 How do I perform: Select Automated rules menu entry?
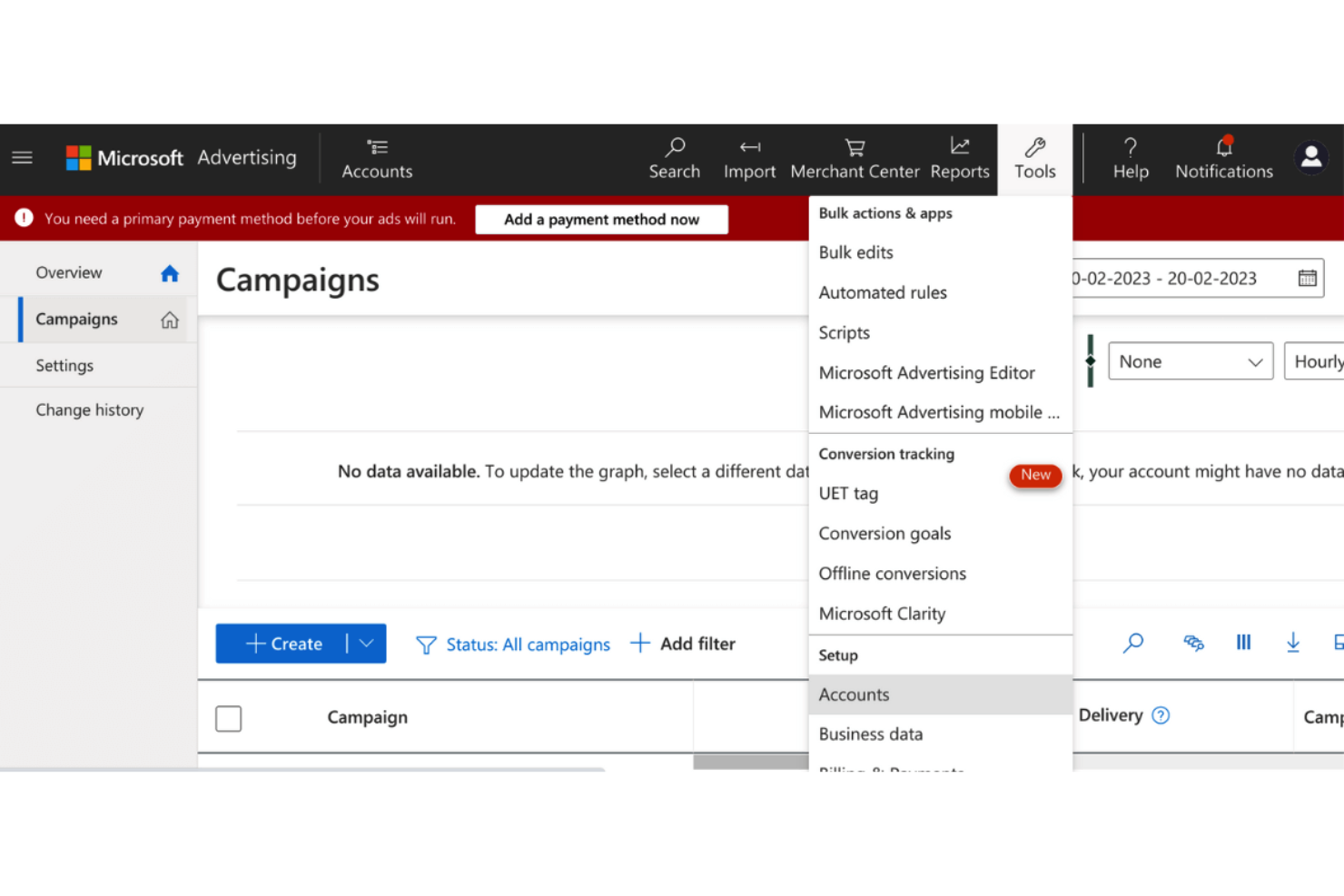940,292
